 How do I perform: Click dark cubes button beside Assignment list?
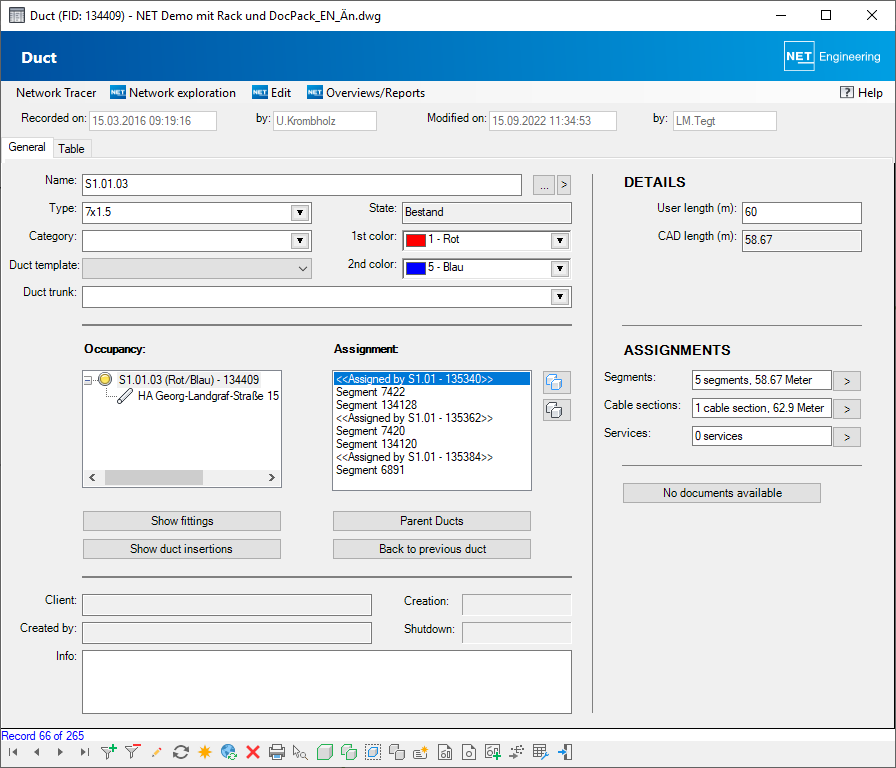coord(557,410)
